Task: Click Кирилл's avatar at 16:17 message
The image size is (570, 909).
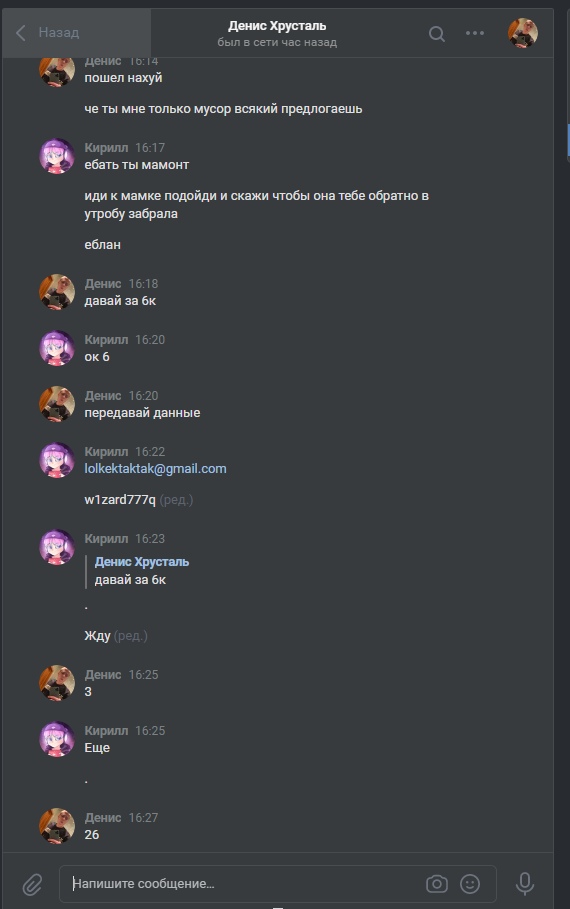Action: 57,156
